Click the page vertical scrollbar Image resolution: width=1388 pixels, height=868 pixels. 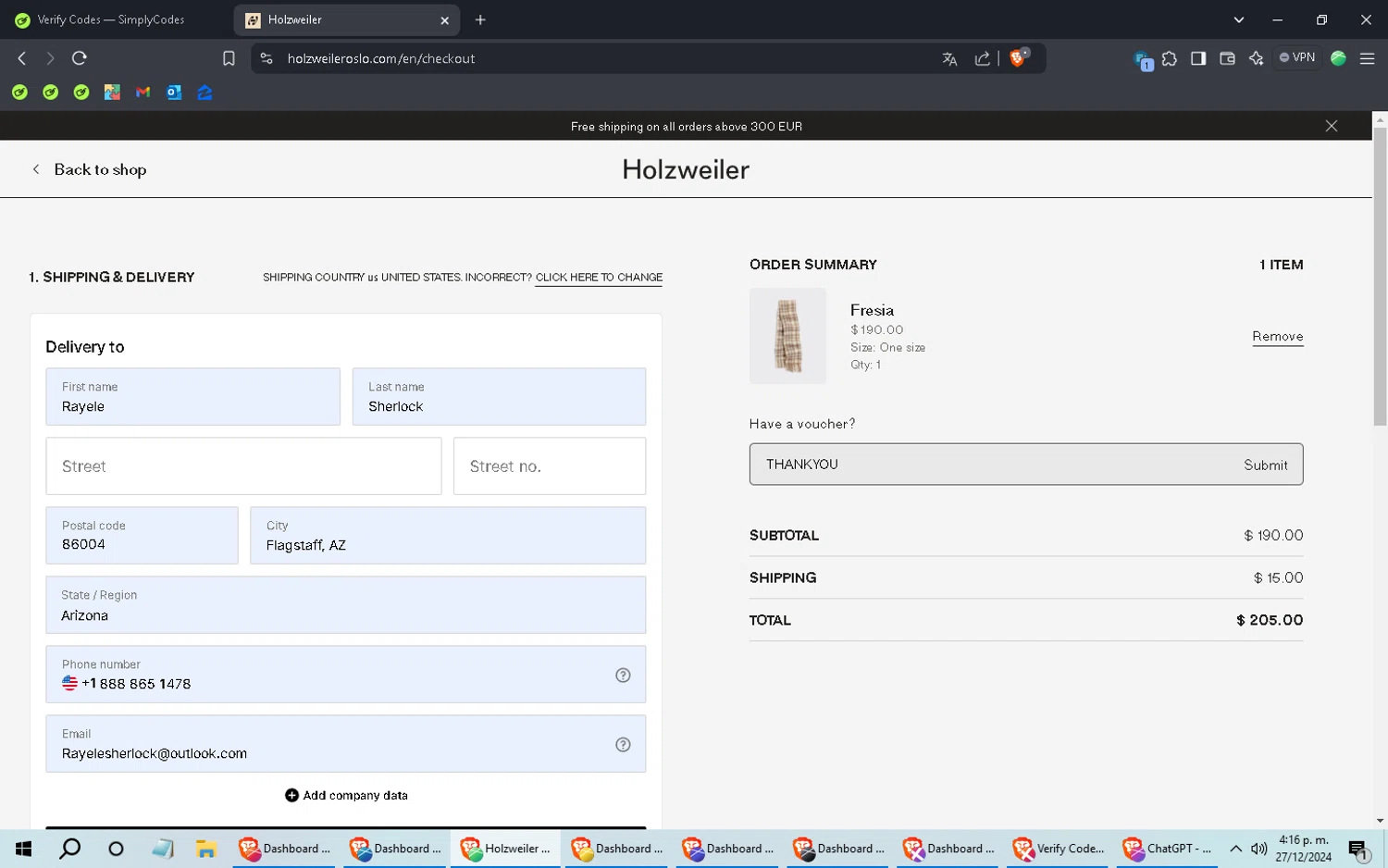tap(1380, 277)
